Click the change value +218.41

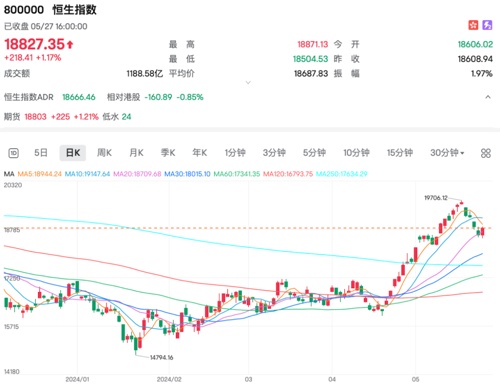pyautogui.click(x=18, y=58)
